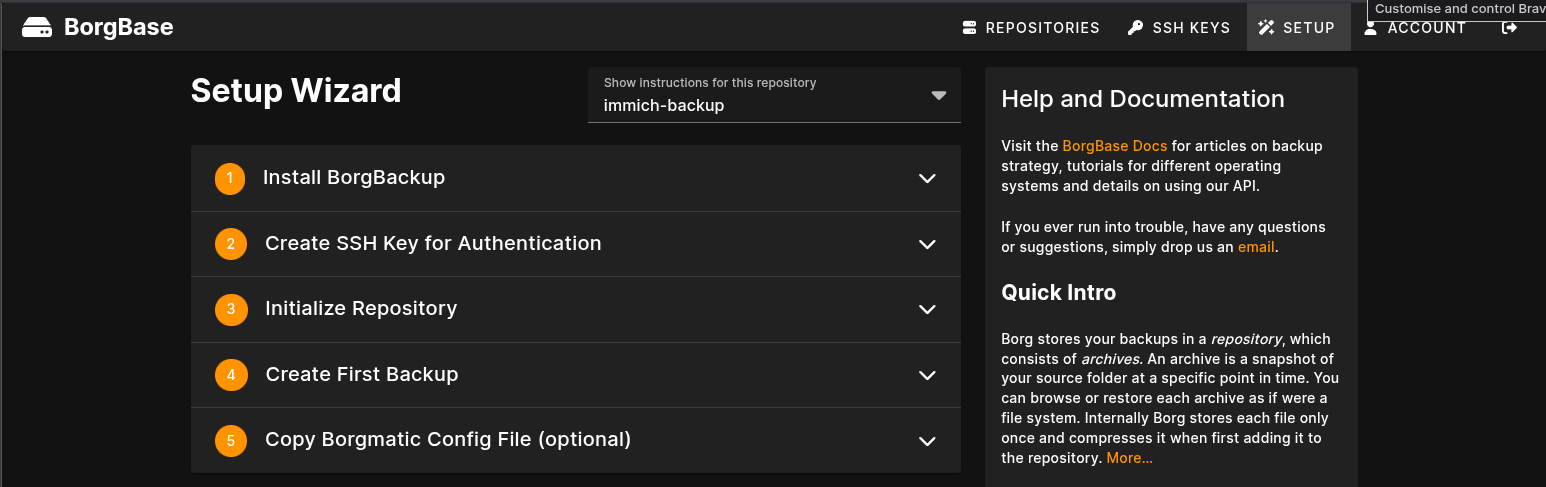
Task: Select the Setup navigation item
Action: point(1297,28)
